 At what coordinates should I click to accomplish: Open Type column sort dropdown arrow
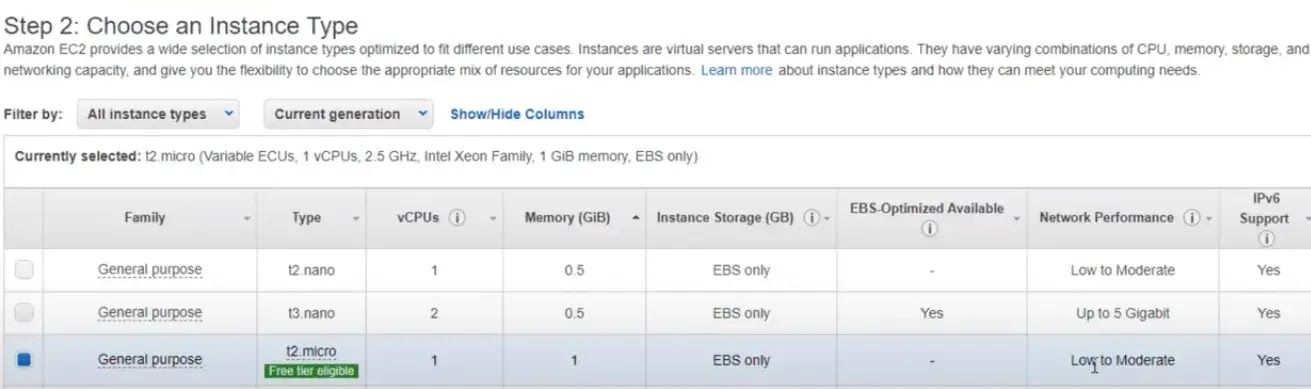coord(355,219)
